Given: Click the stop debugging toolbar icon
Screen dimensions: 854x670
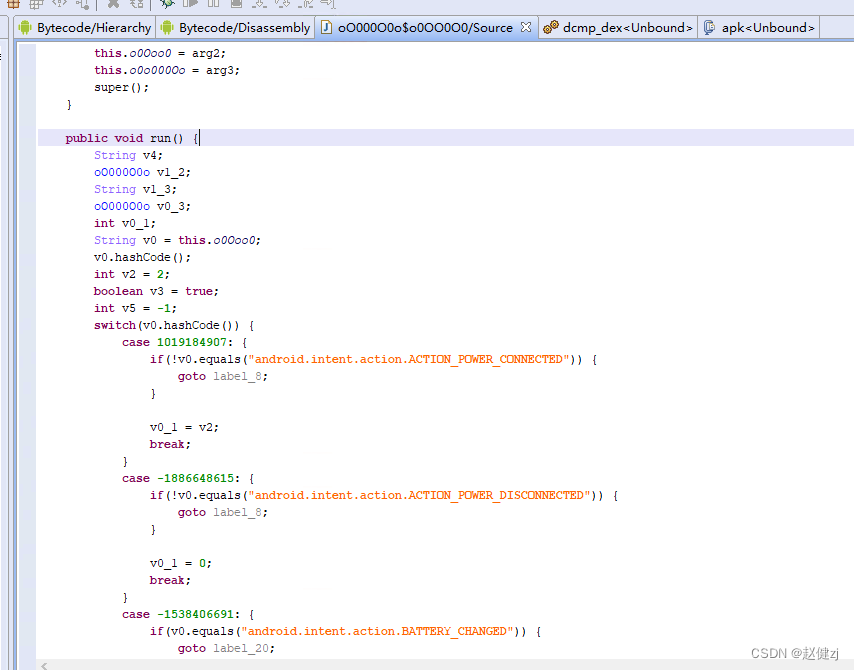Looking at the screenshot, I should click(236, 3).
